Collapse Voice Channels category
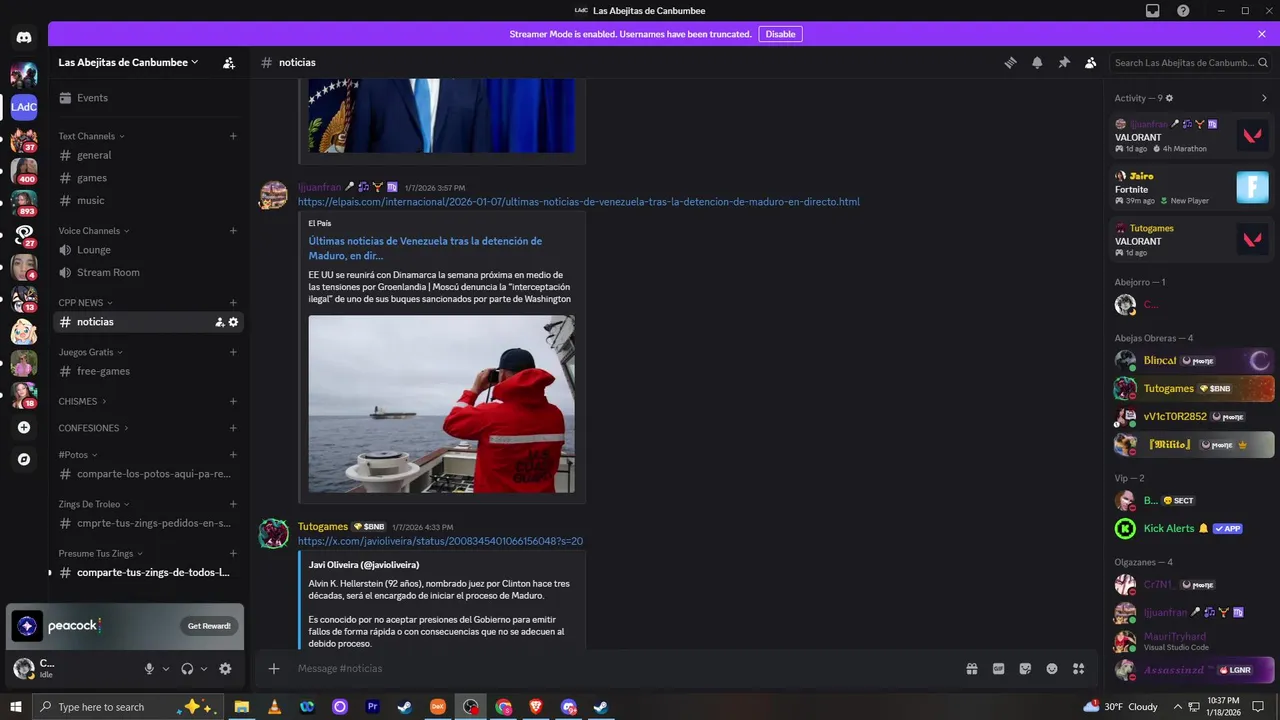Screen dimensions: 1280x720 (94, 231)
